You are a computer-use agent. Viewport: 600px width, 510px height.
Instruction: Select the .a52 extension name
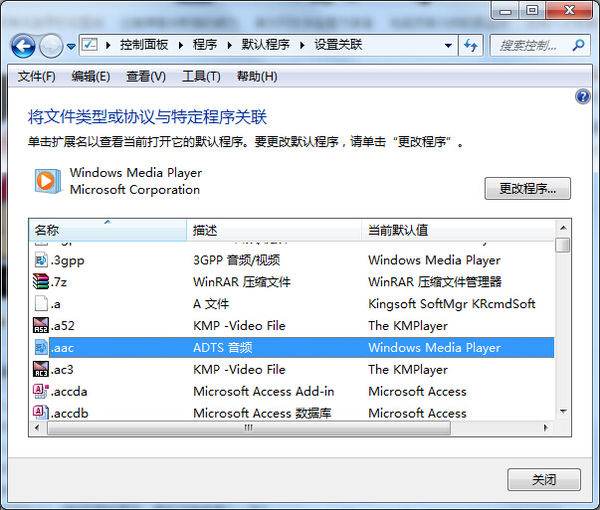63,326
